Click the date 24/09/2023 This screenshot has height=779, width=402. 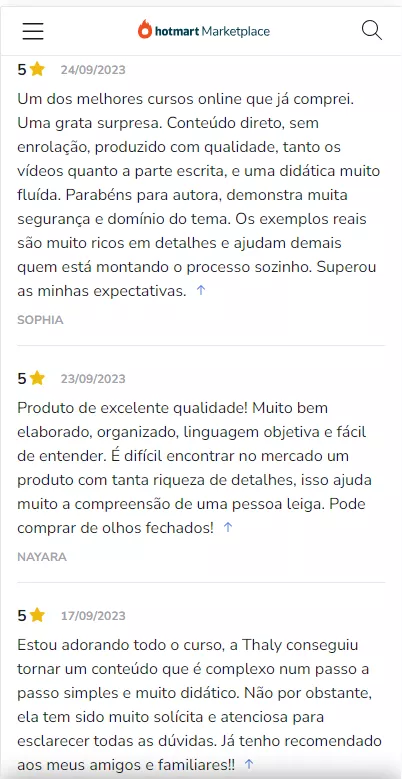point(93,70)
